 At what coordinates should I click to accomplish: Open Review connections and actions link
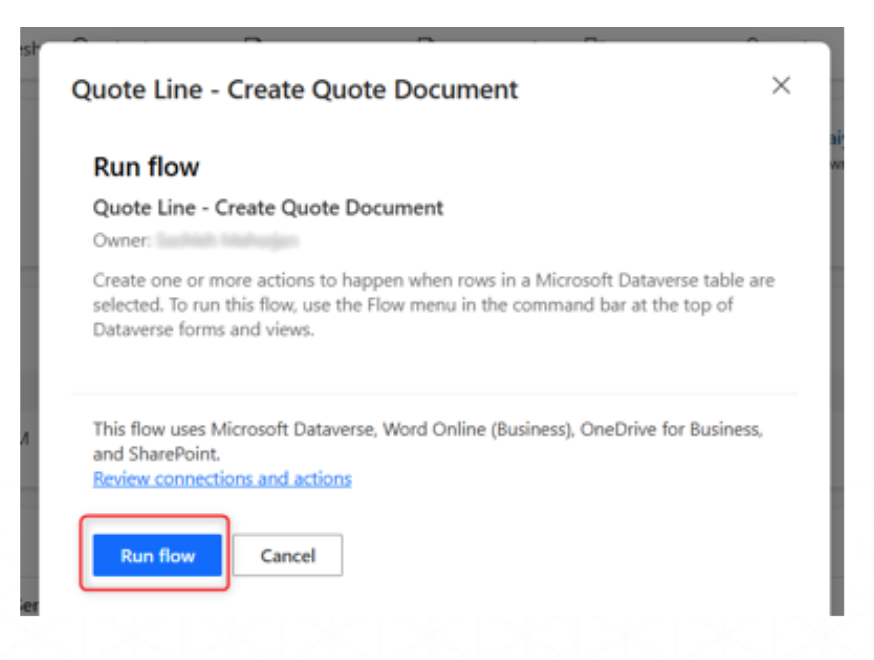click(222, 479)
